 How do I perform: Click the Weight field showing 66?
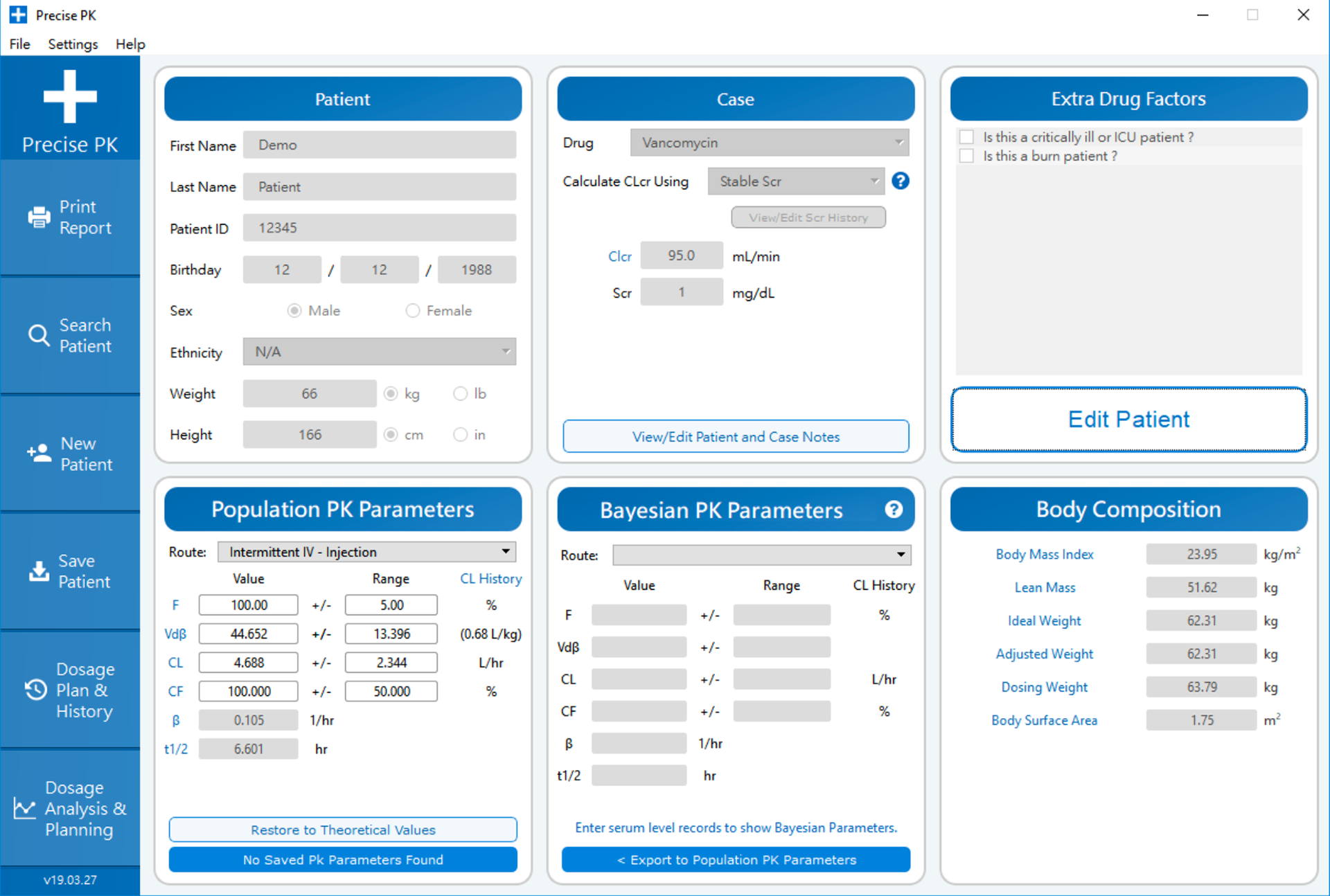(310, 393)
